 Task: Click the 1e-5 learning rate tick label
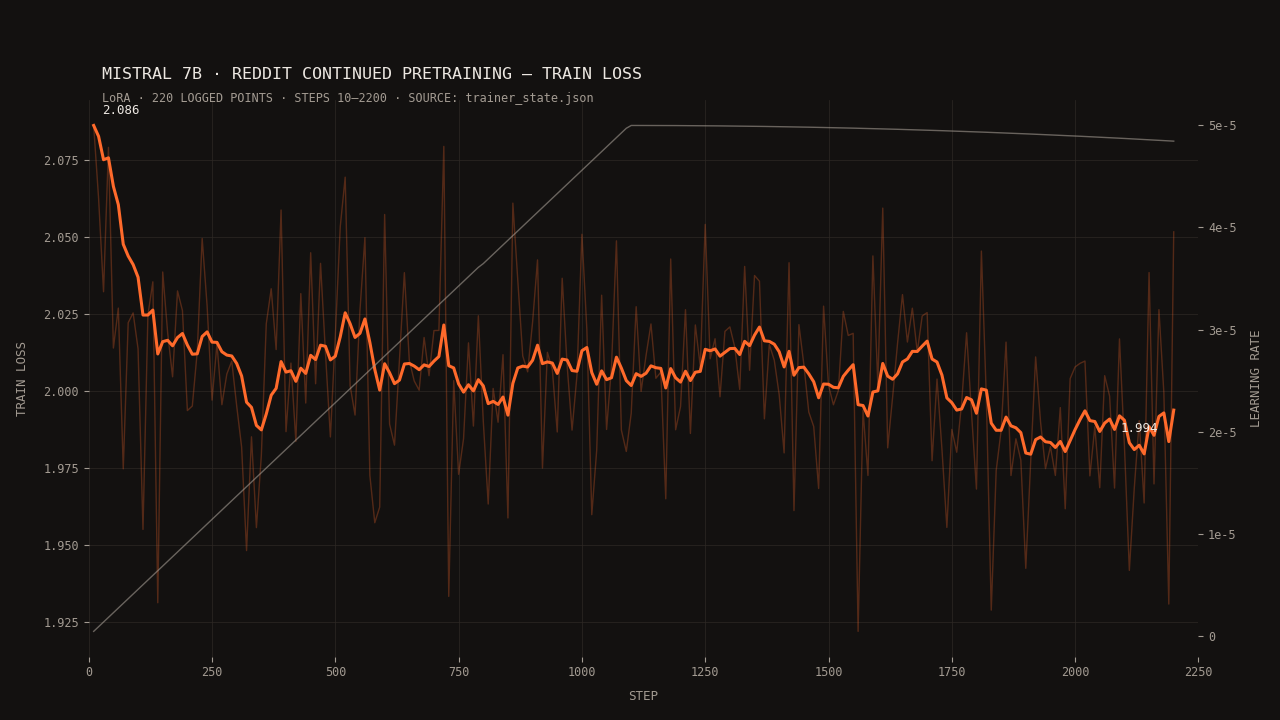(x=1222, y=534)
